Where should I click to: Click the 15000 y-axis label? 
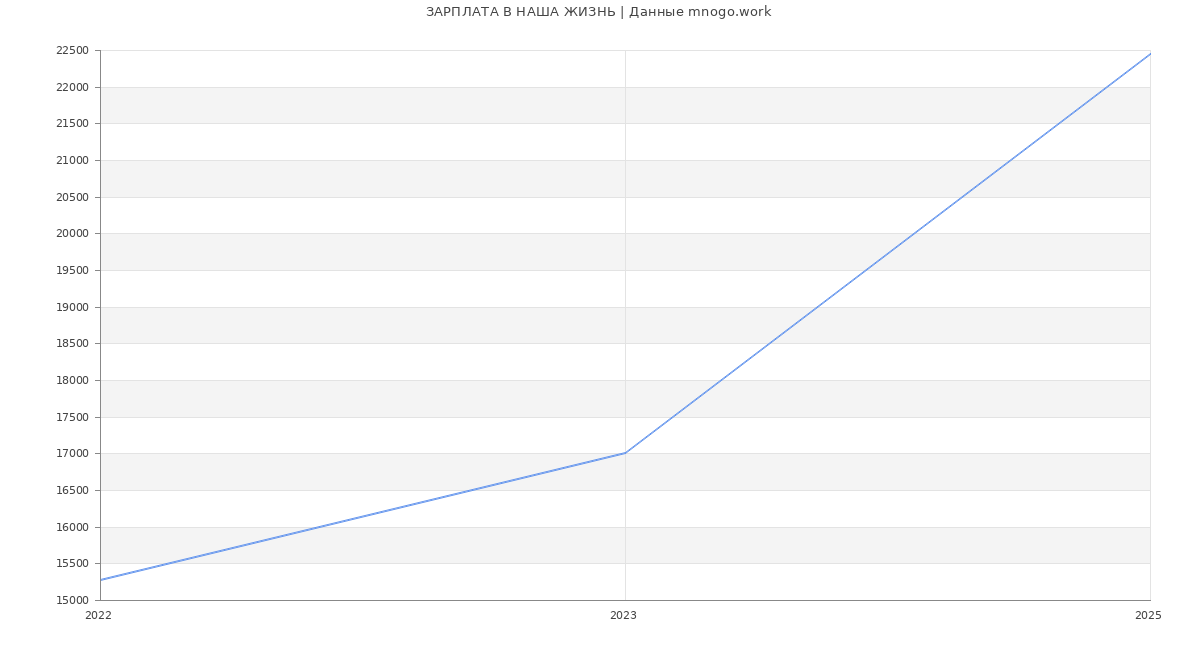pyautogui.click(x=72, y=601)
